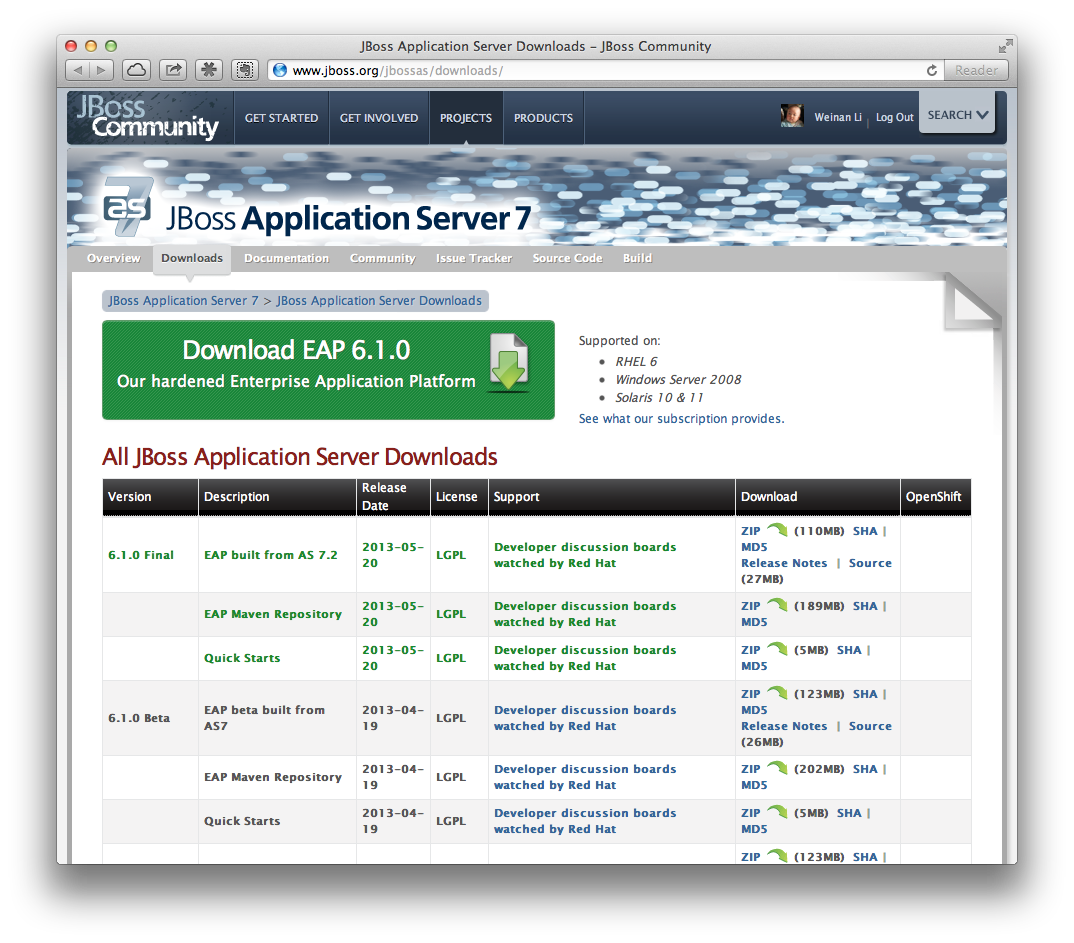Viewport: 1074px width, 943px height.
Task: Open MD5 link for the 6.1.0 Final row
Action: tap(754, 546)
